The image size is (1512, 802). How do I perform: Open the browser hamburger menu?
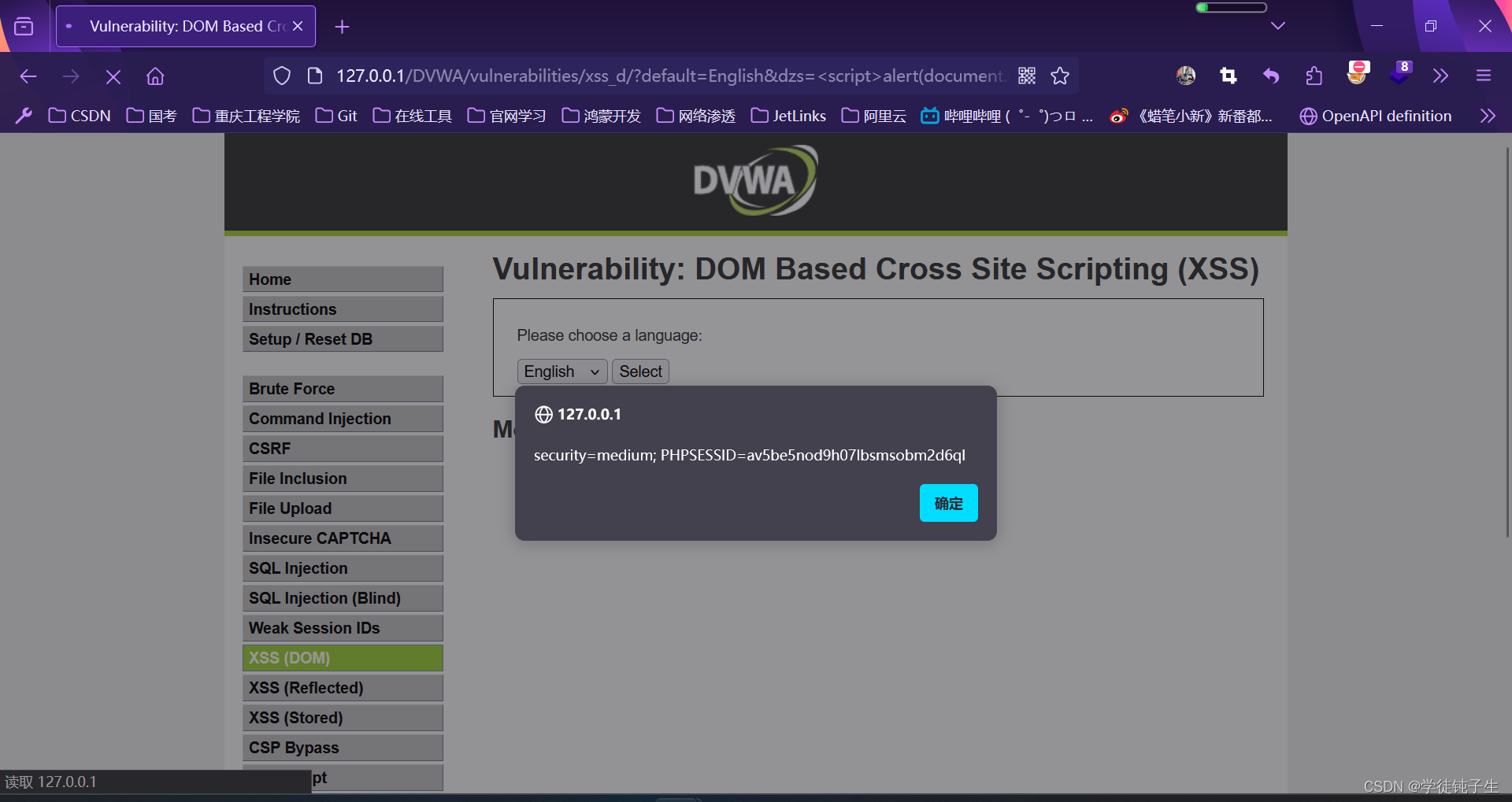(x=1484, y=76)
